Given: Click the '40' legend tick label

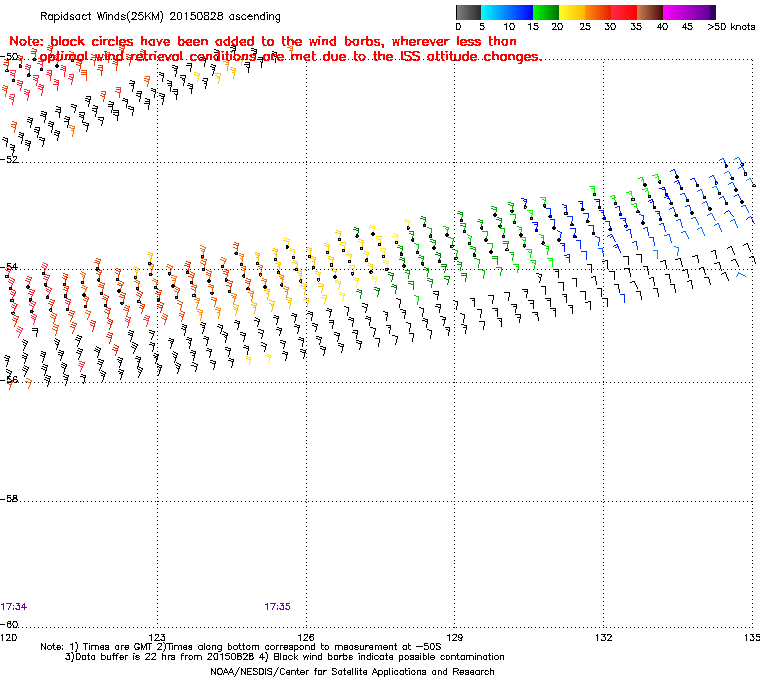Looking at the screenshot, I should coord(662,27).
